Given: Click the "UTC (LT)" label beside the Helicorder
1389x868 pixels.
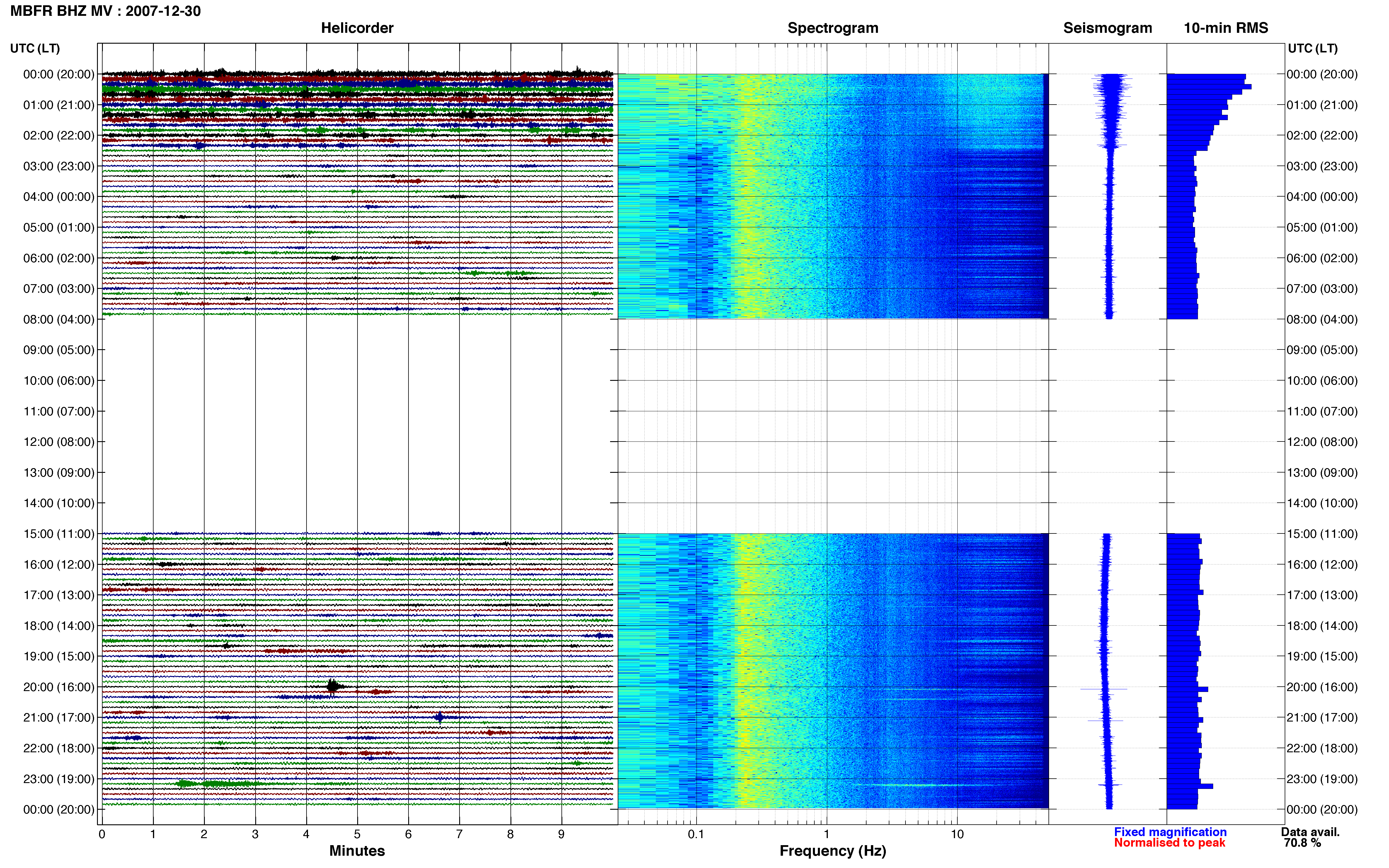Looking at the screenshot, I should point(35,48).
